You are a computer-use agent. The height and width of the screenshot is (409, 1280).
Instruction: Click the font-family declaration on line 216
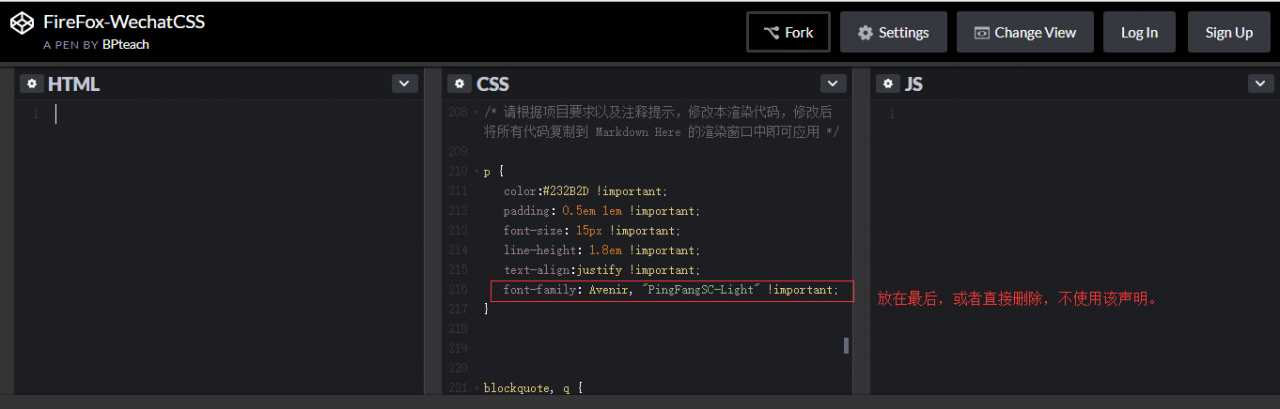point(671,290)
